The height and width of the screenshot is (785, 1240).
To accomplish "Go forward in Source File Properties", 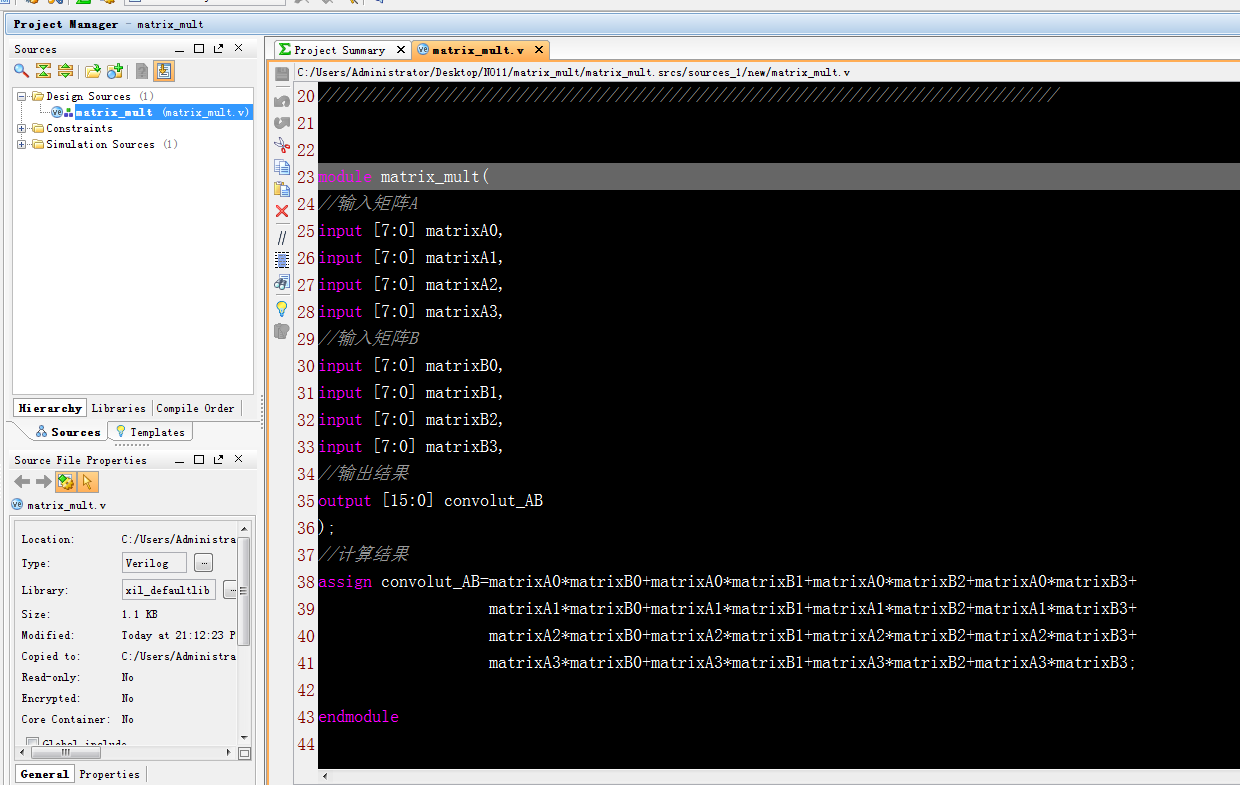I will pyautogui.click(x=43, y=482).
